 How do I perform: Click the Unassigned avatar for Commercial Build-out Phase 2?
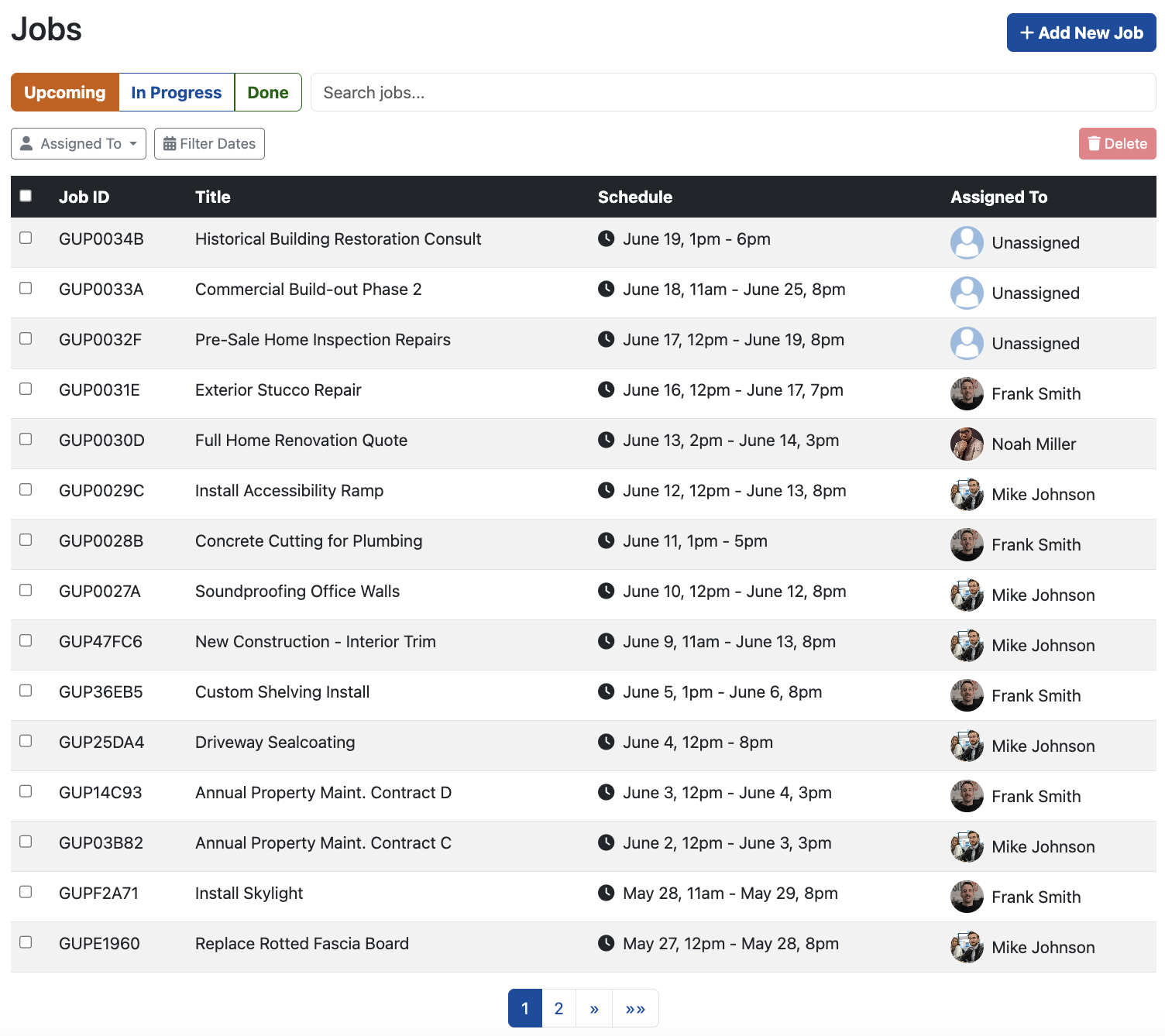coord(967,293)
